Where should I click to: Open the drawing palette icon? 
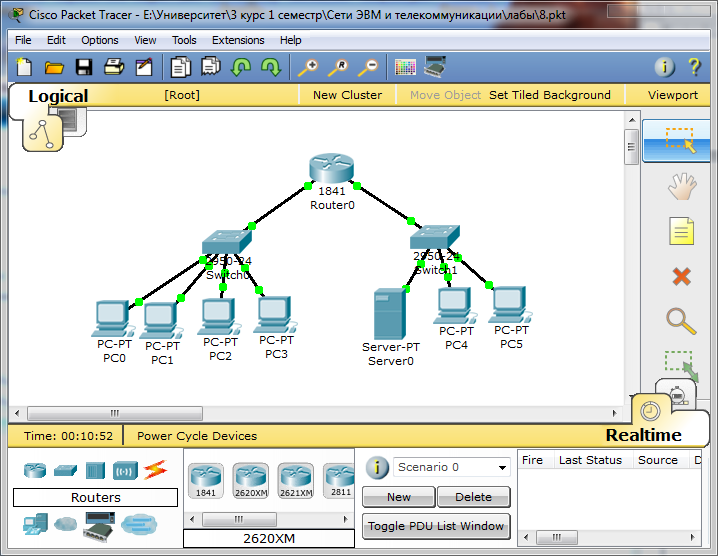click(x=405, y=67)
